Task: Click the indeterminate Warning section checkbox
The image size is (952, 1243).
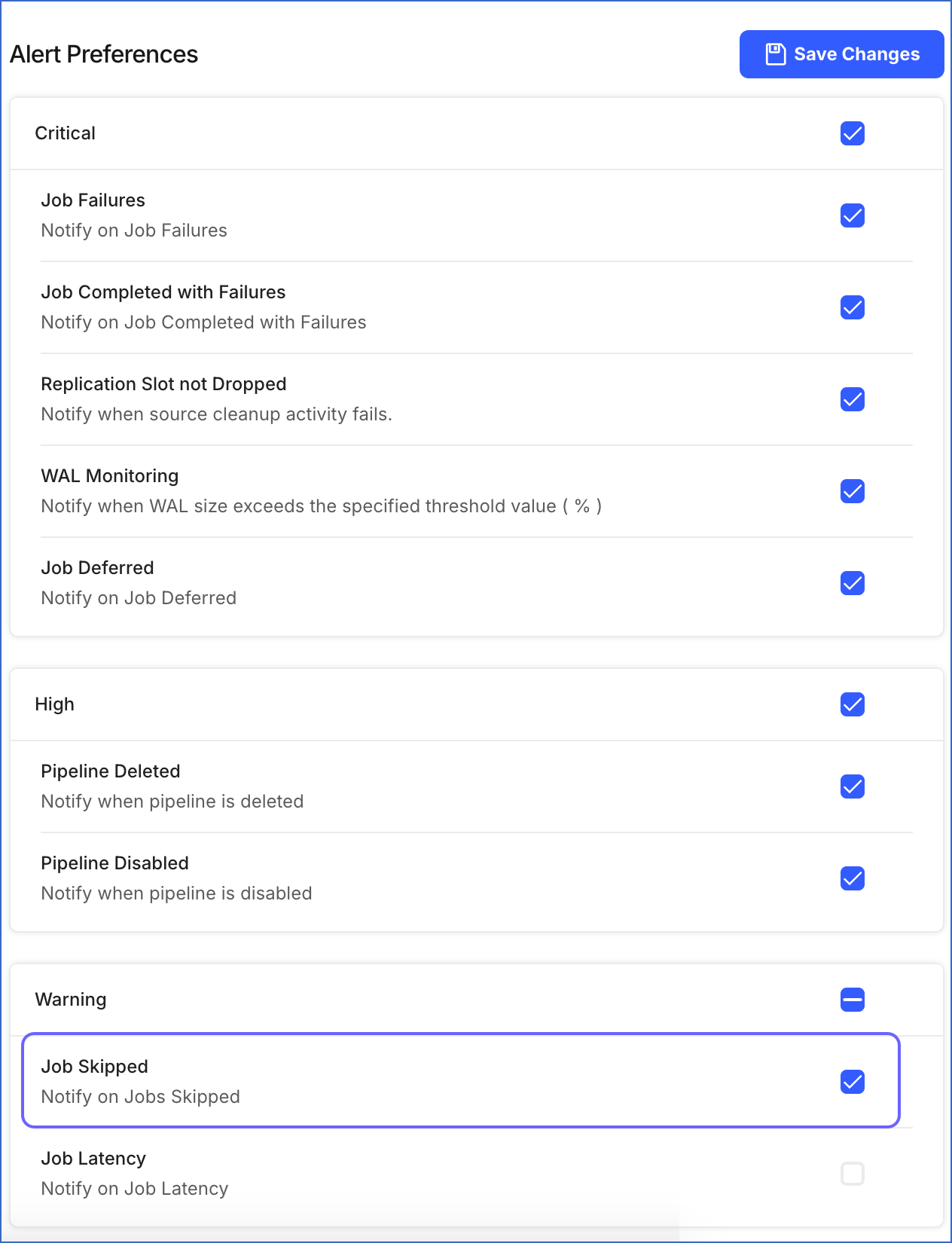Action: (852, 1000)
